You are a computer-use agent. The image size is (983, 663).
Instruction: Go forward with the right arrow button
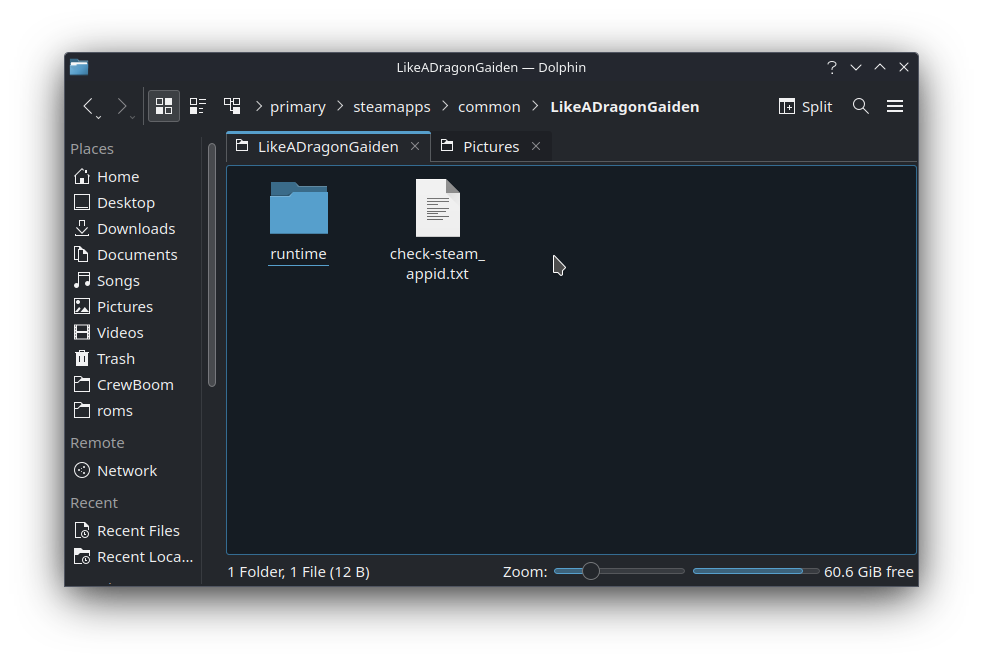point(122,106)
